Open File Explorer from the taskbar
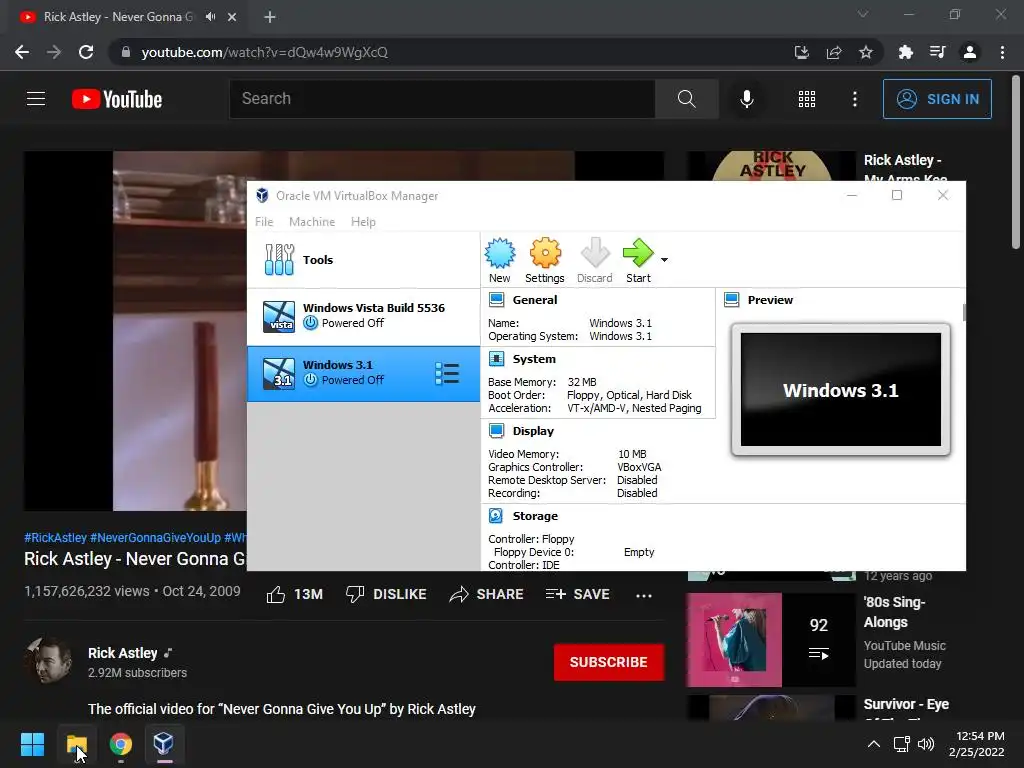This screenshot has width=1024, height=768. coord(77,744)
